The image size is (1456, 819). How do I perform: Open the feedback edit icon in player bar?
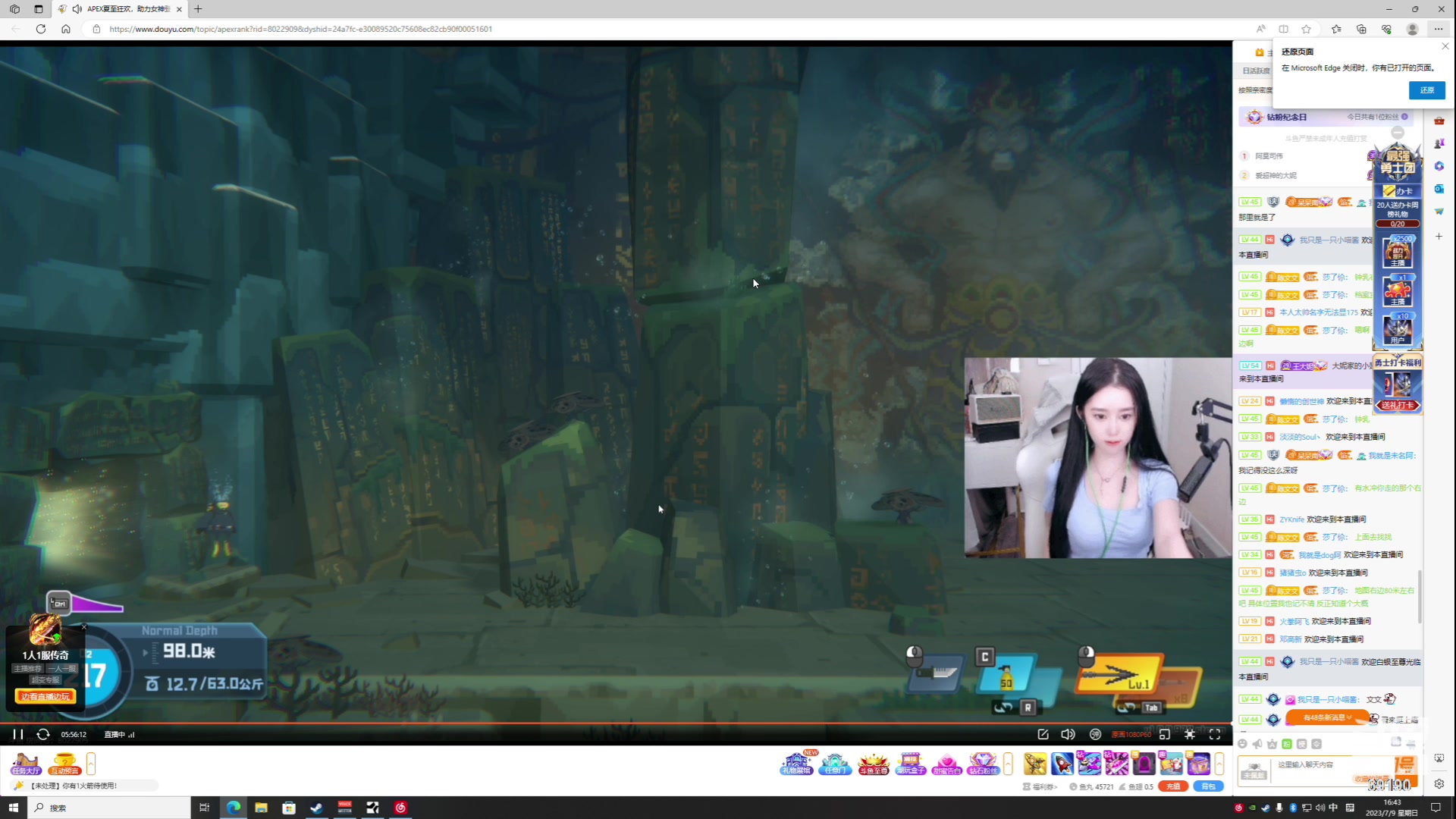(x=1043, y=734)
